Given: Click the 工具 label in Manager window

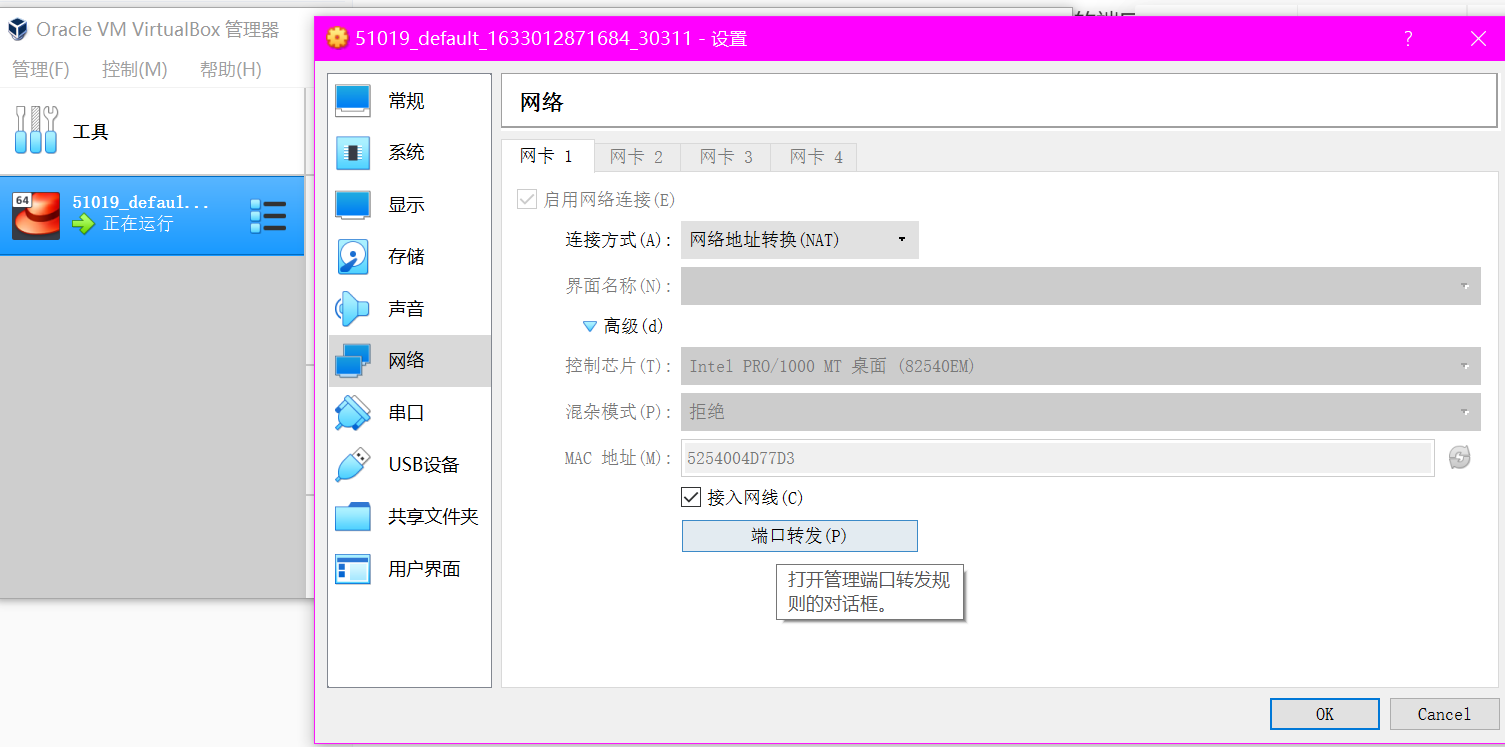Looking at the screenshot, I should 90,131.
